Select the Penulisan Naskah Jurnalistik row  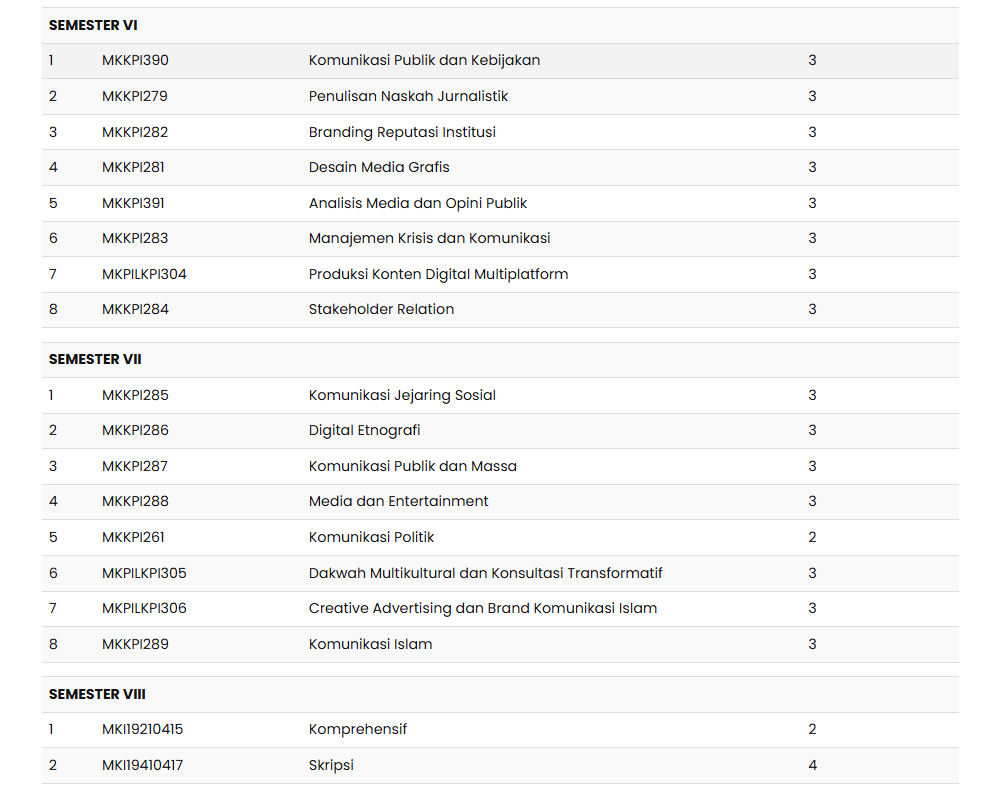(408, 96)
